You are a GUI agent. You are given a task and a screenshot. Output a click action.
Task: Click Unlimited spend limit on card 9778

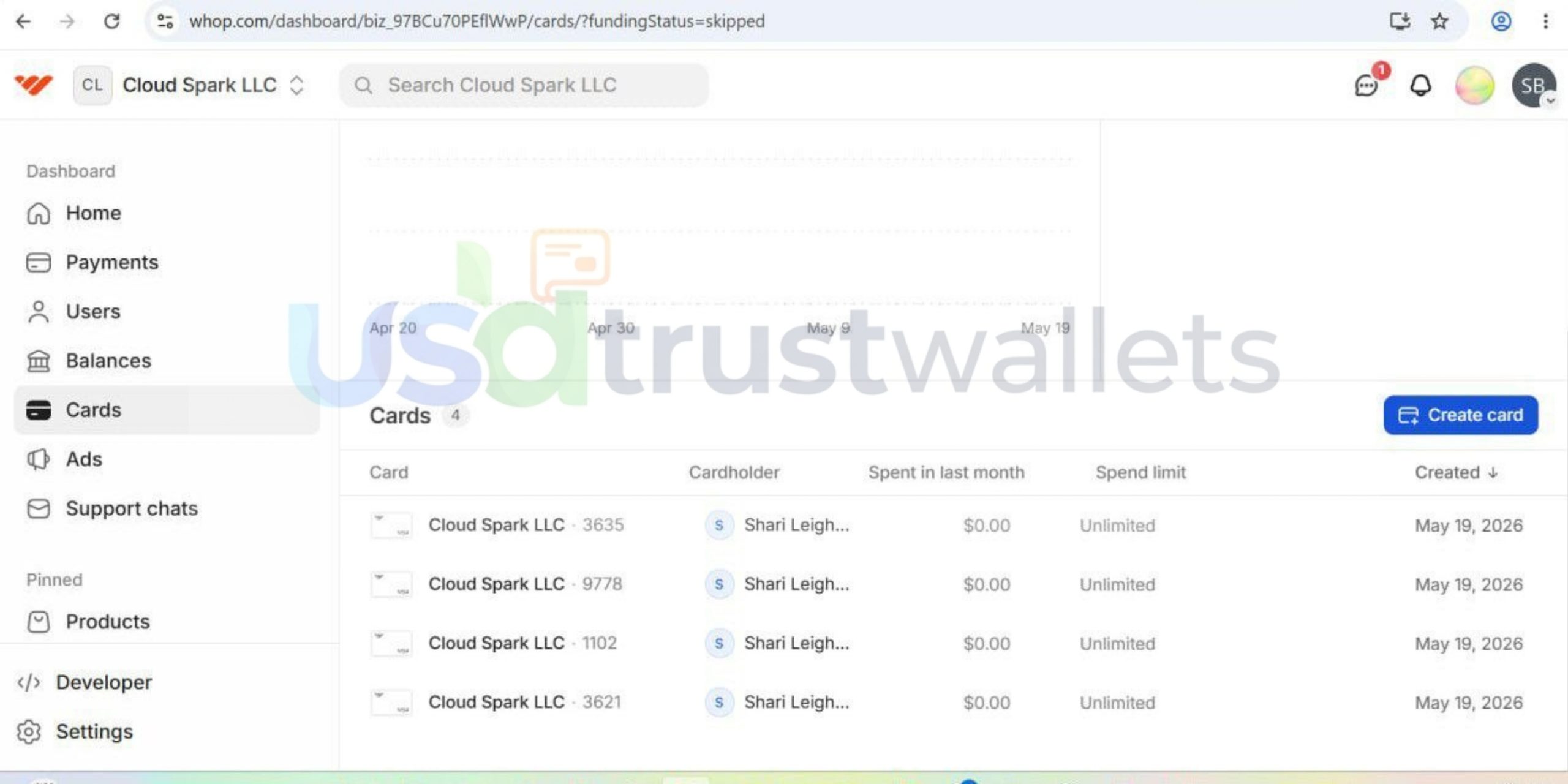pos(1117,584)
